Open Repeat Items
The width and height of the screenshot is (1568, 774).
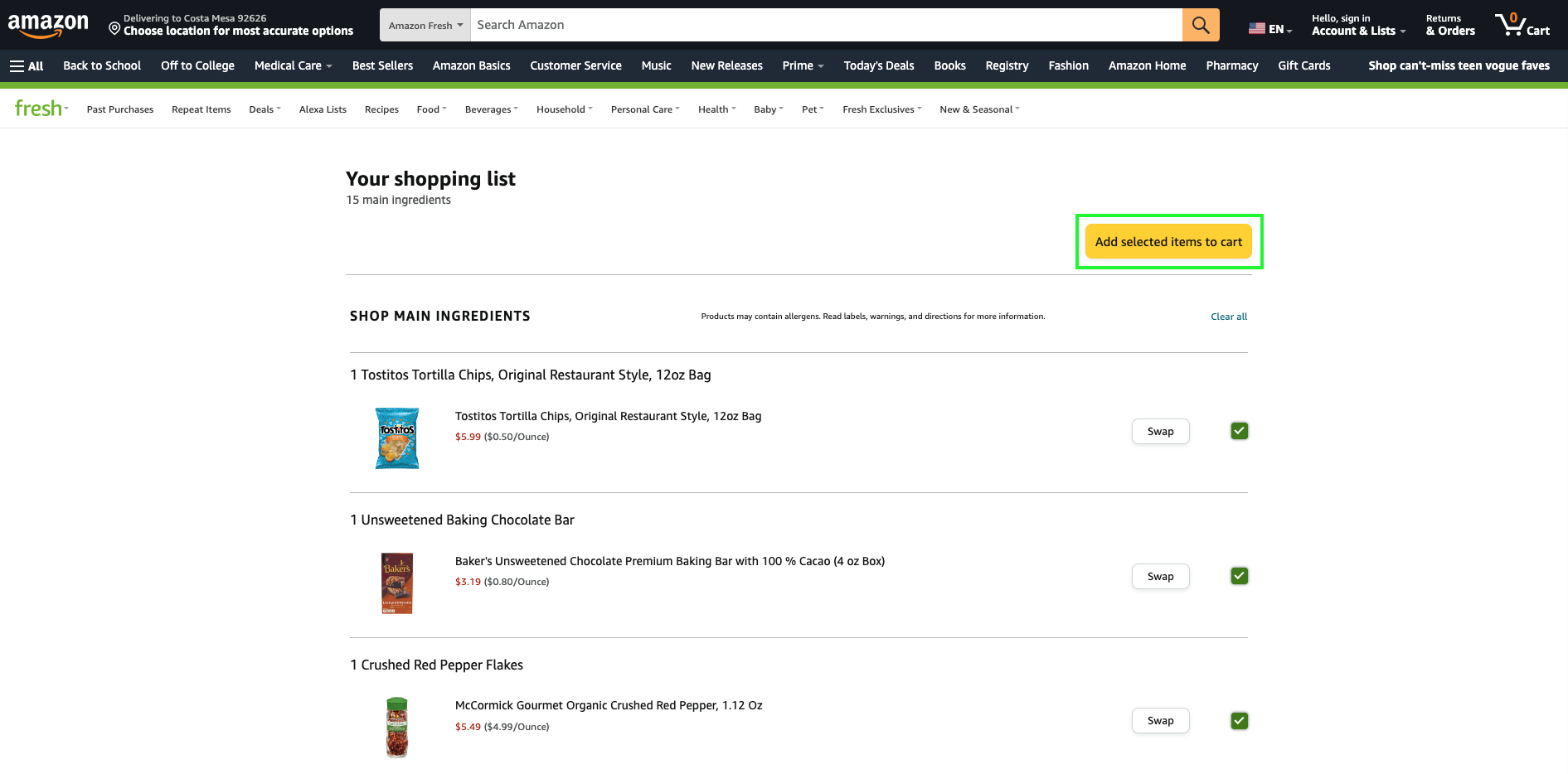click(x=201, y=109)
